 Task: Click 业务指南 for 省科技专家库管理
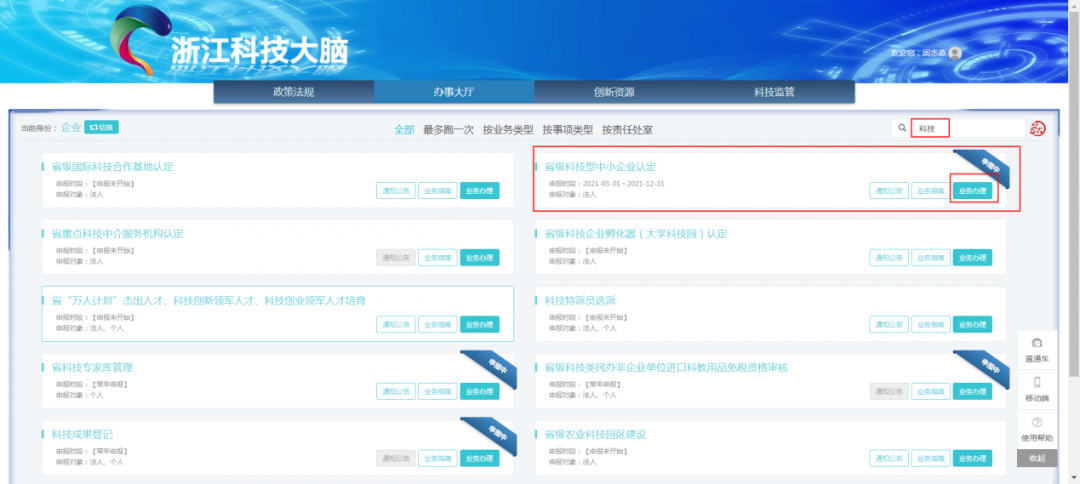point(437,391)
